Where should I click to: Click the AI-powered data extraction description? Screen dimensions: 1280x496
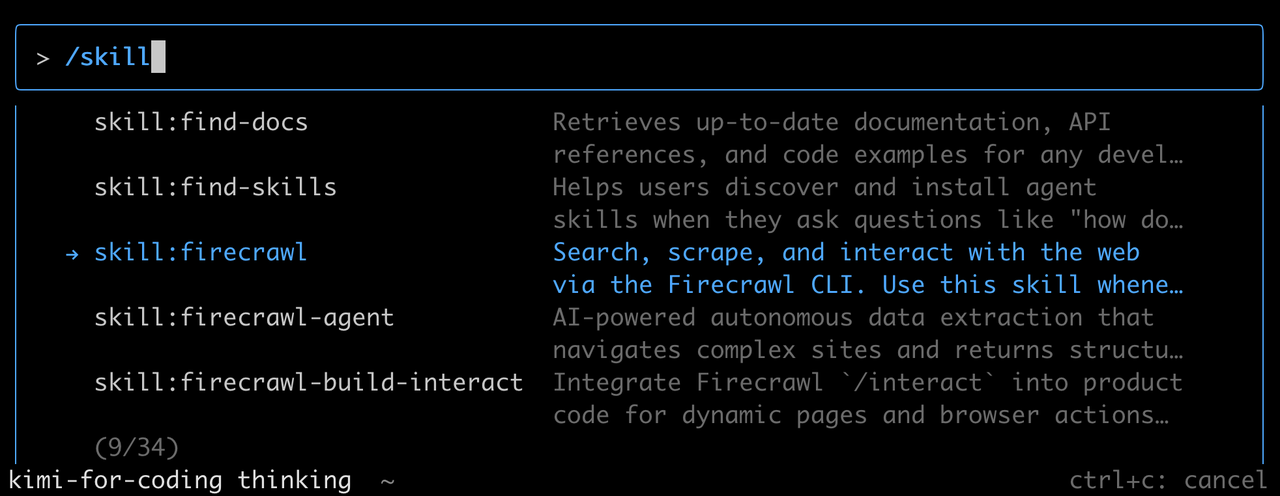pos(868,334)
